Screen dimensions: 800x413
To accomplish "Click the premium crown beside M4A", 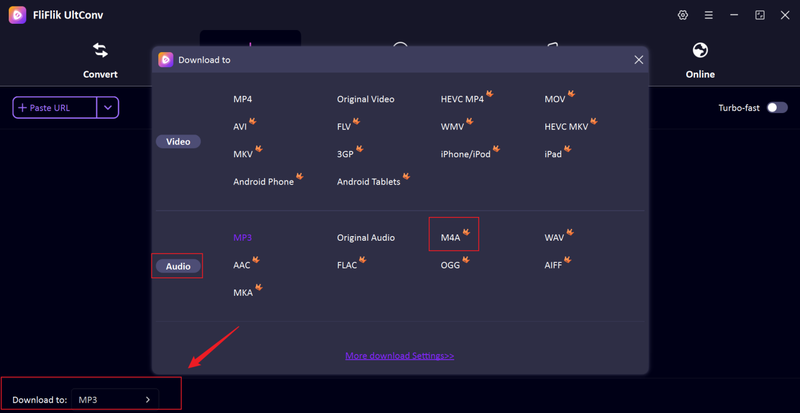I will pyautogui.click(x=466, y=232).
